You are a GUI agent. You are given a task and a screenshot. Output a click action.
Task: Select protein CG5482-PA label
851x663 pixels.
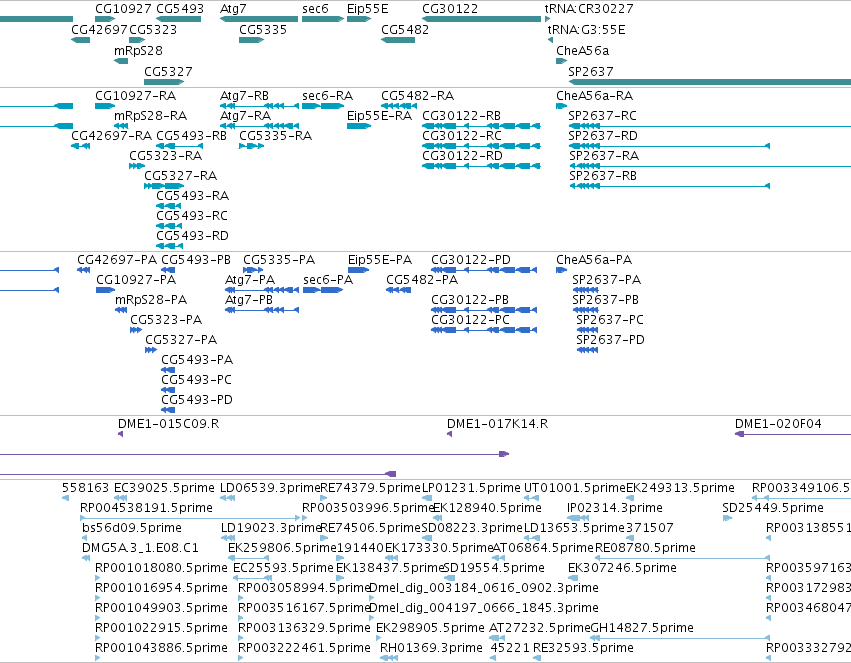[x=422, y=280]
